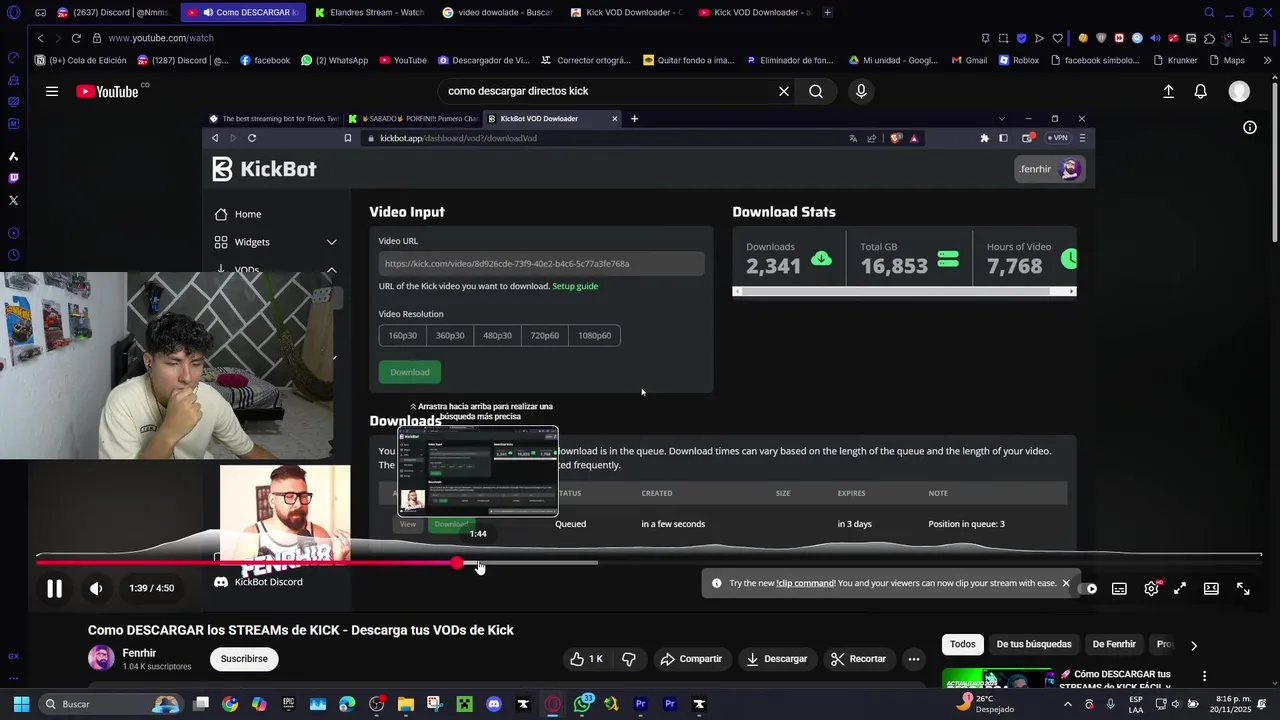Select the Todos chip

[962, 644]
